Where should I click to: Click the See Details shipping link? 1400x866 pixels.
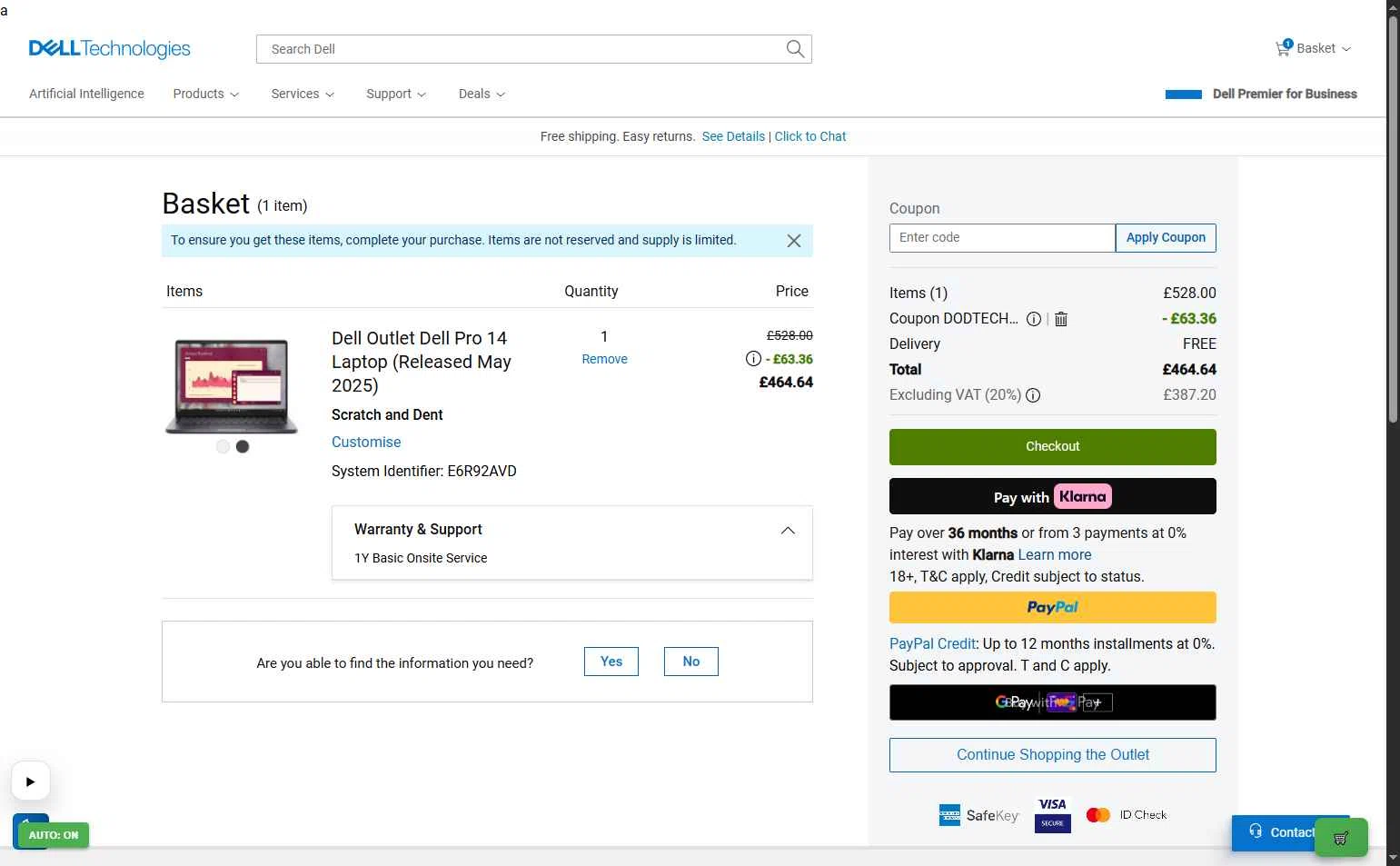(x=733, y=136)
